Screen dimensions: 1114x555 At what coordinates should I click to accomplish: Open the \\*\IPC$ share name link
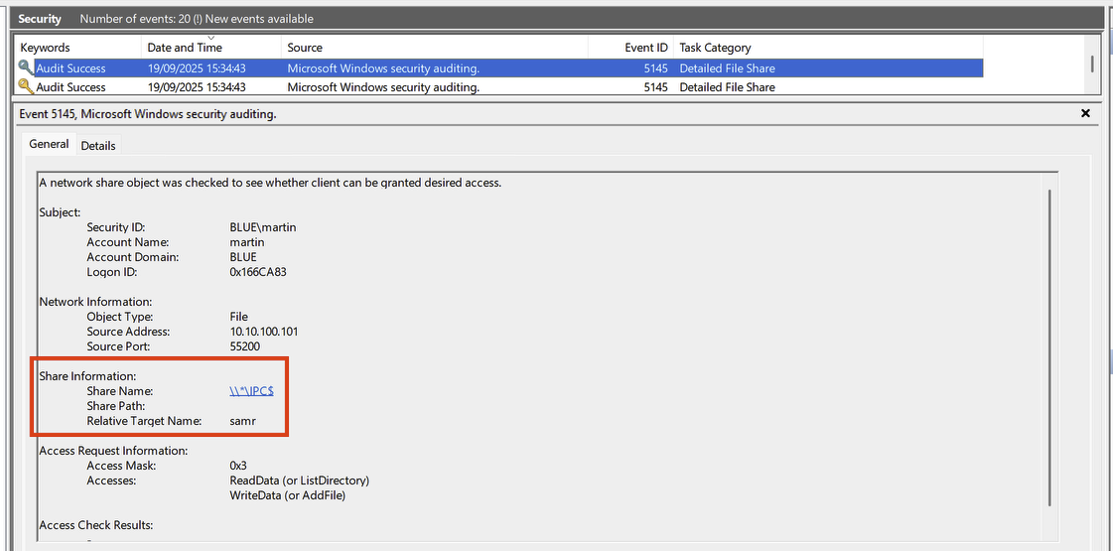coord(251,391)
